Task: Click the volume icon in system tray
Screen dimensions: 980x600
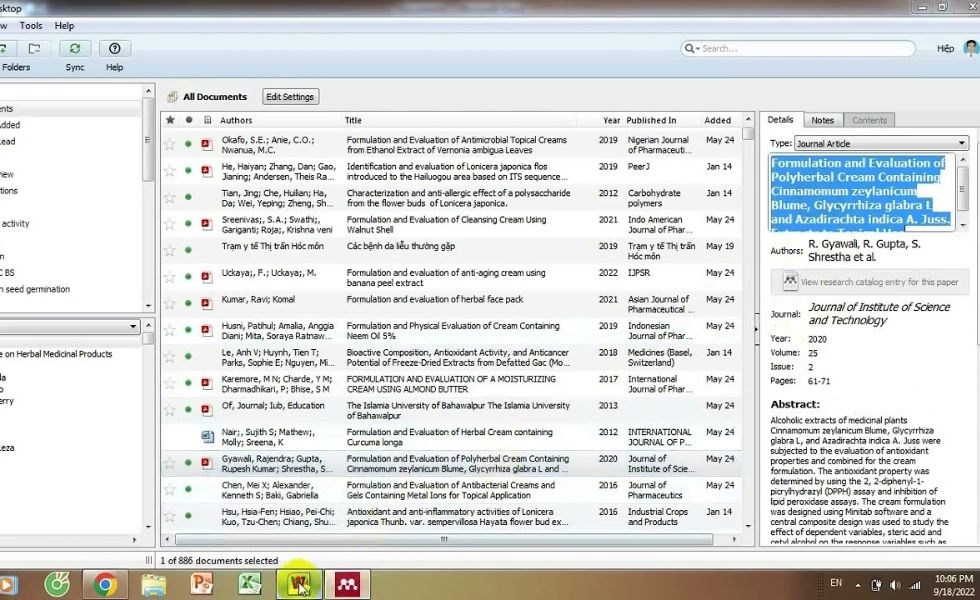Action: [x=896, y=585]
